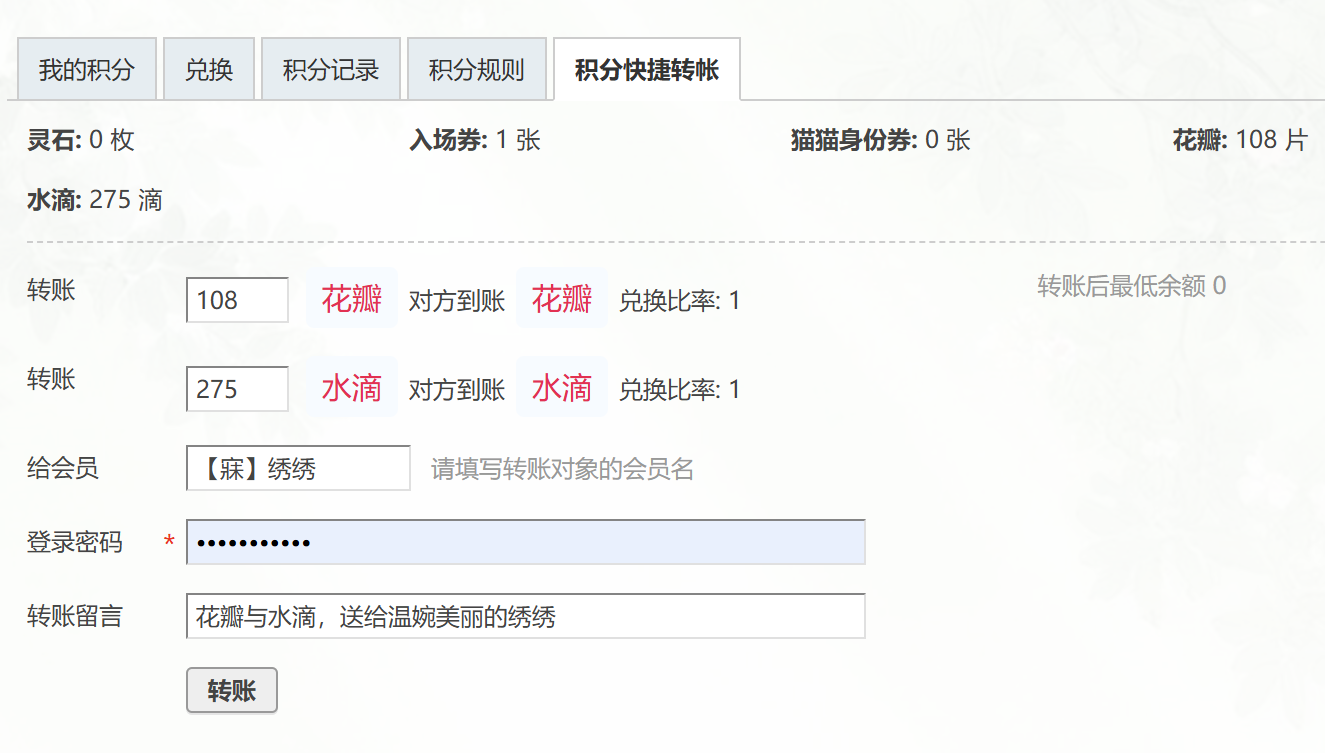Select the recipient field with 【寐】绣绣
Image resolution: width=1325 pixels, height=753 pixels.
pos(297,468)
